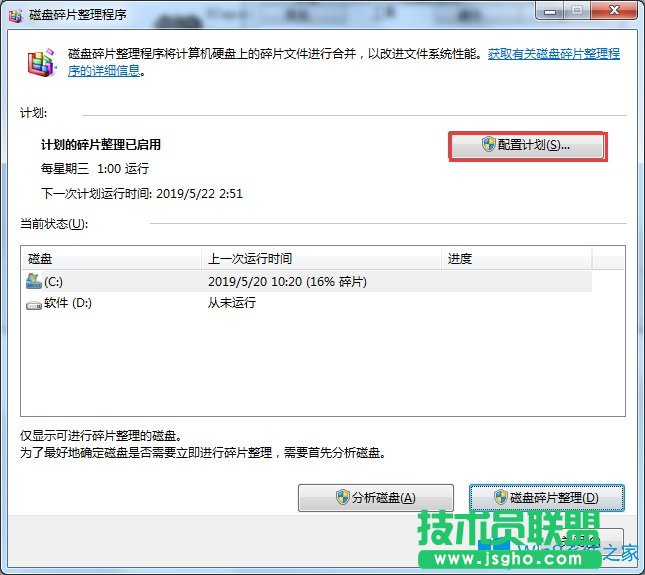Close the 磁盘碎片整理程序 window
645x575 pixels.
(614, 11)
